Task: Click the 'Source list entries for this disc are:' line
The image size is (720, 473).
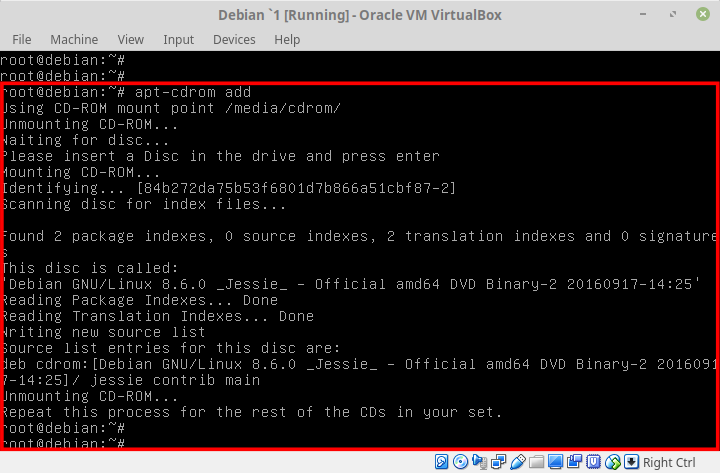Action: tap(171, 348)
